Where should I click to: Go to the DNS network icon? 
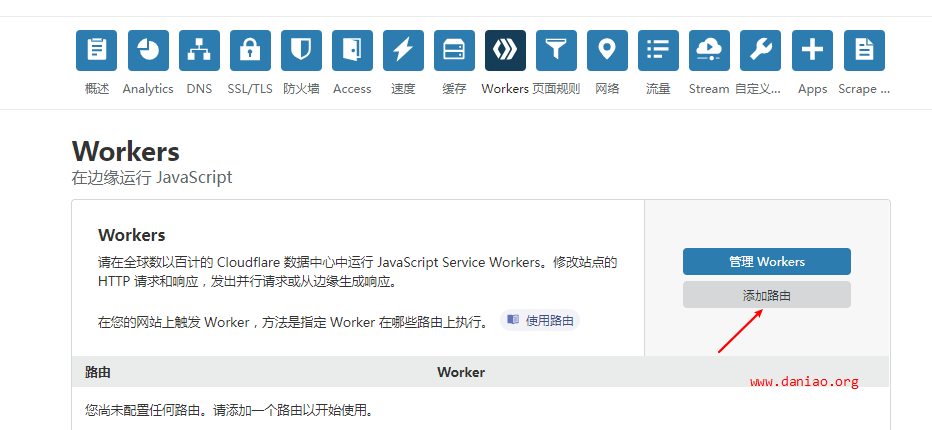pyautogui.click(x=199, y=51)
